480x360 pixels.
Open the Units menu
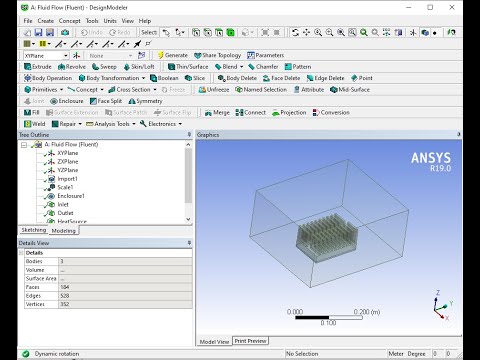110,21
